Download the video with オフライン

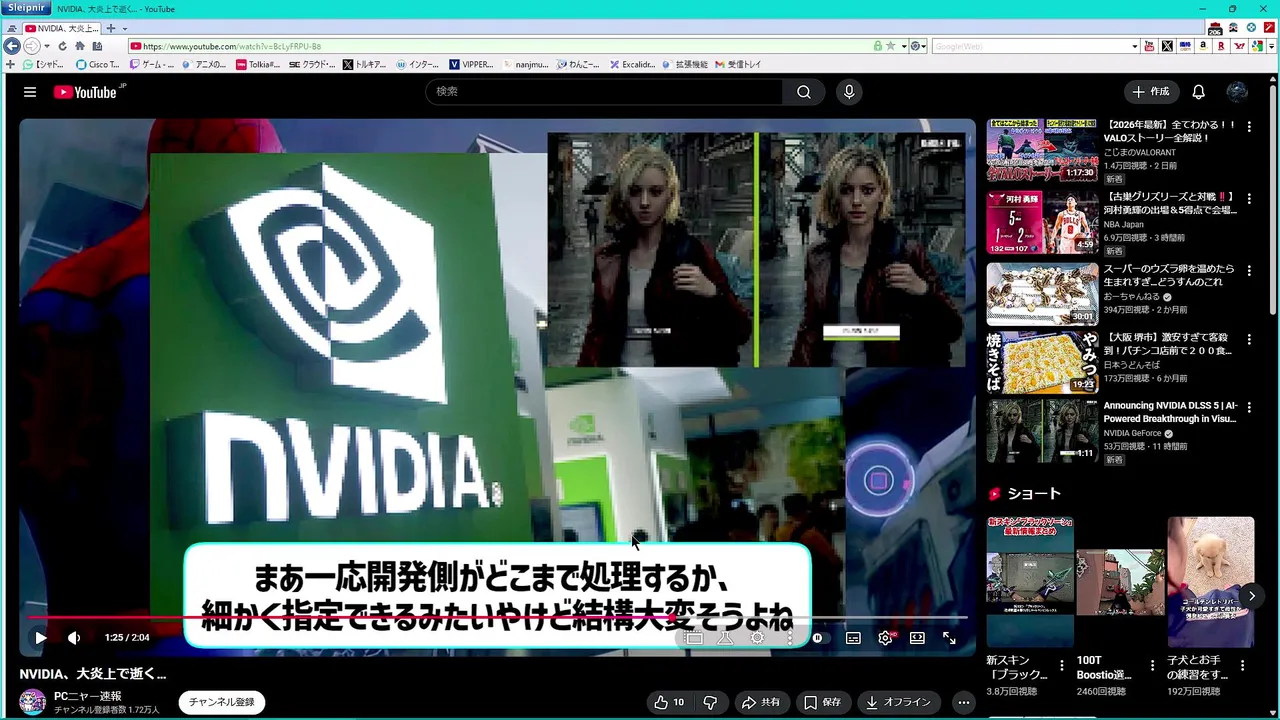(x=898, y=702)
